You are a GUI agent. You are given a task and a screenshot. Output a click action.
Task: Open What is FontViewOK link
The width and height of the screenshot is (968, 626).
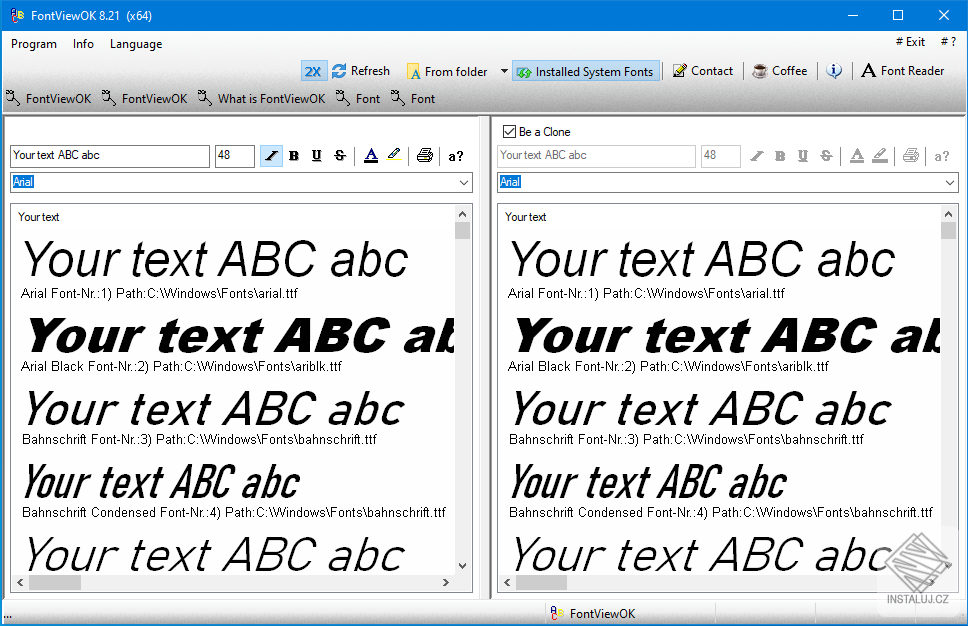point(261,98)
